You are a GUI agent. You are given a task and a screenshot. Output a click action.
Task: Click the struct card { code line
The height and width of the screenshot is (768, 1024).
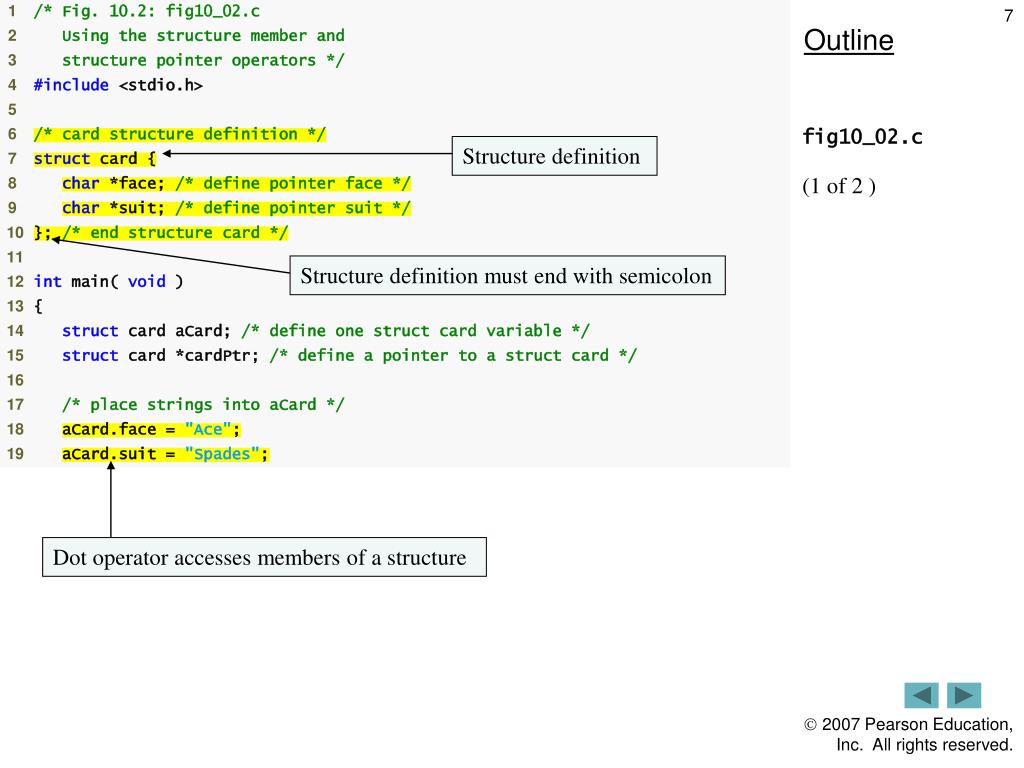point(95,159)
